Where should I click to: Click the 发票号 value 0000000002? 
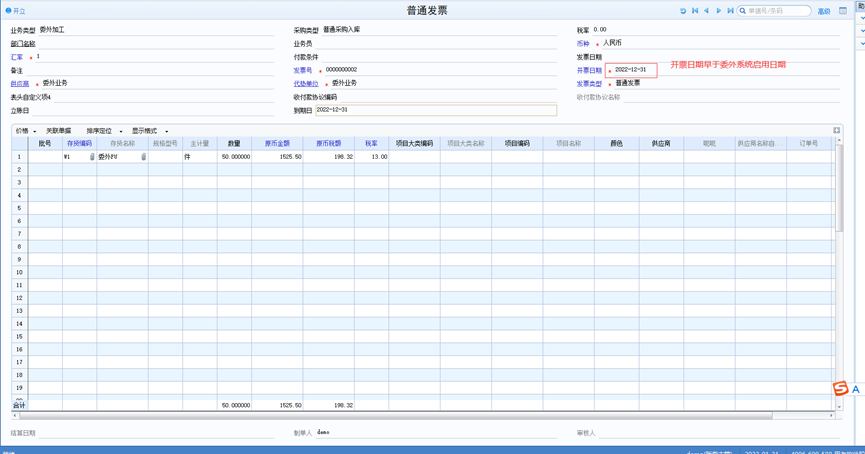click(x=341, y=70)
